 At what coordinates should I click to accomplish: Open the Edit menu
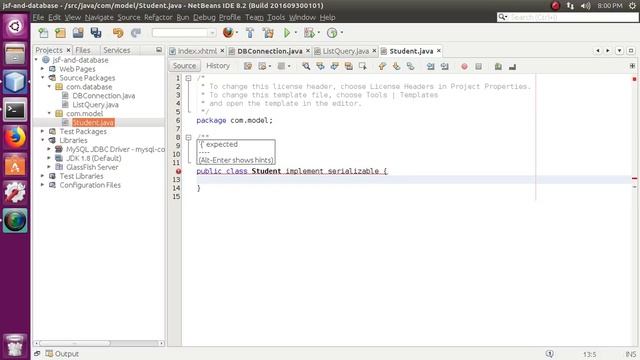pos(54,17)
